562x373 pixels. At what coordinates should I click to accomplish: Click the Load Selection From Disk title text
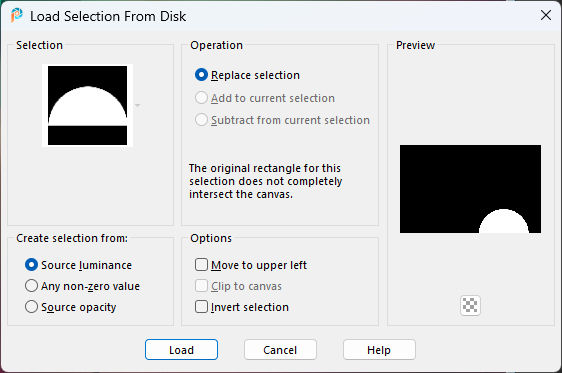point(108,16)
